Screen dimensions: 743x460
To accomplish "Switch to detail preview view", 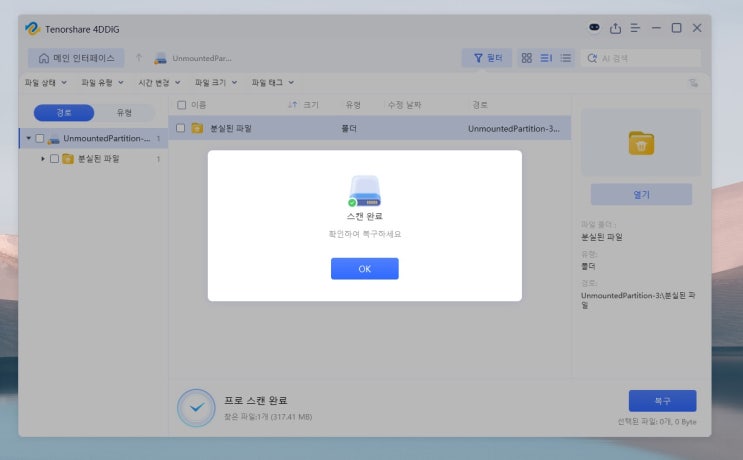I will 546,58.
